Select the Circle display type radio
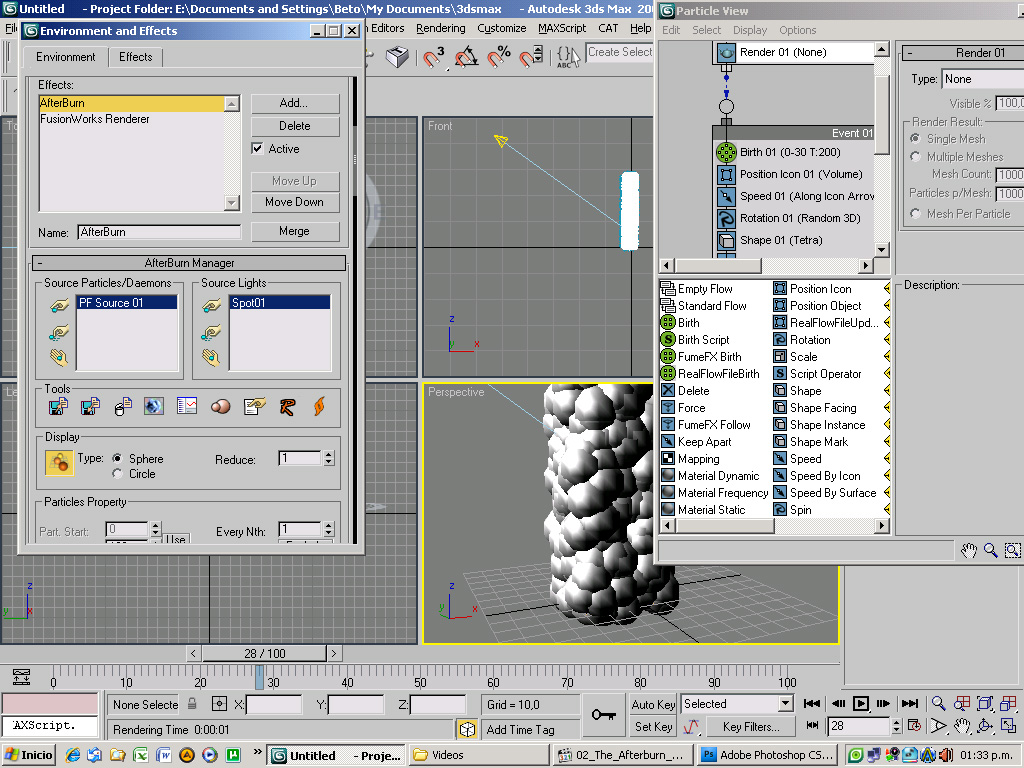1024x768 pixels. (118, 473)
